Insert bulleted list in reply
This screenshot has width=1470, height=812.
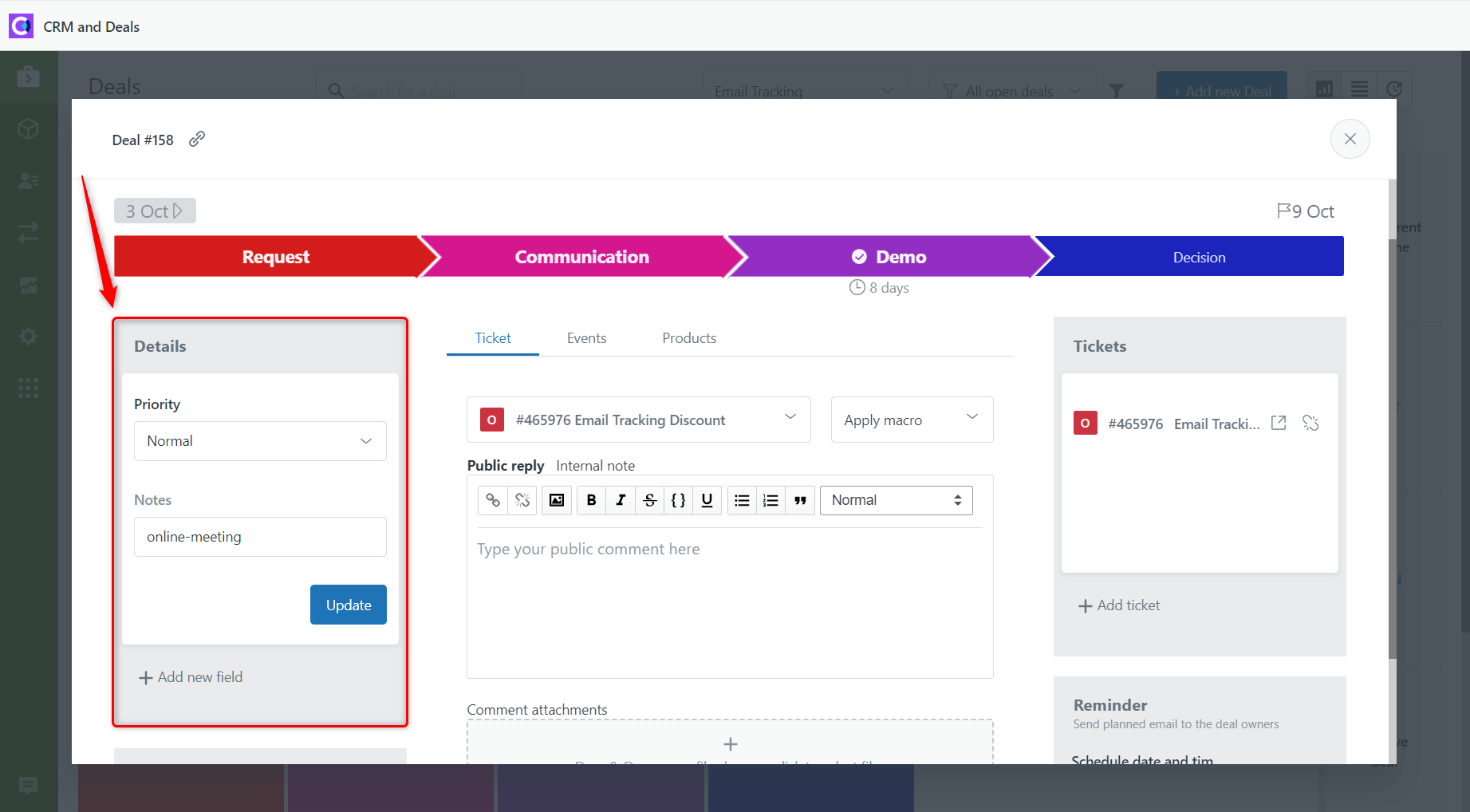tap(742, 500)
